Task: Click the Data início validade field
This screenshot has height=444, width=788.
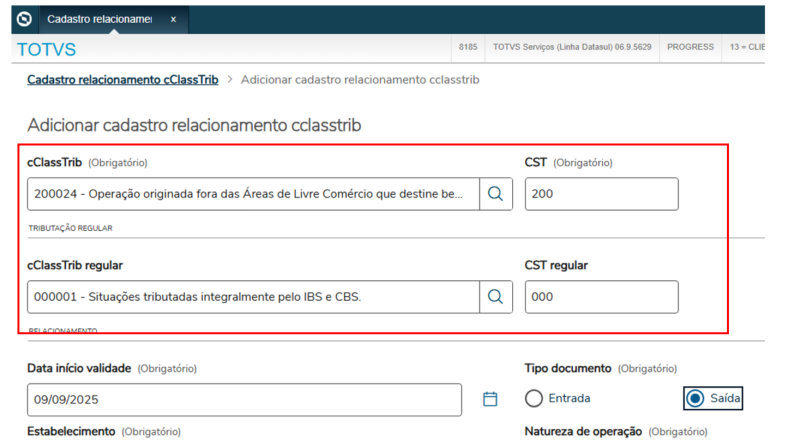Action: [x=243, y=399]
